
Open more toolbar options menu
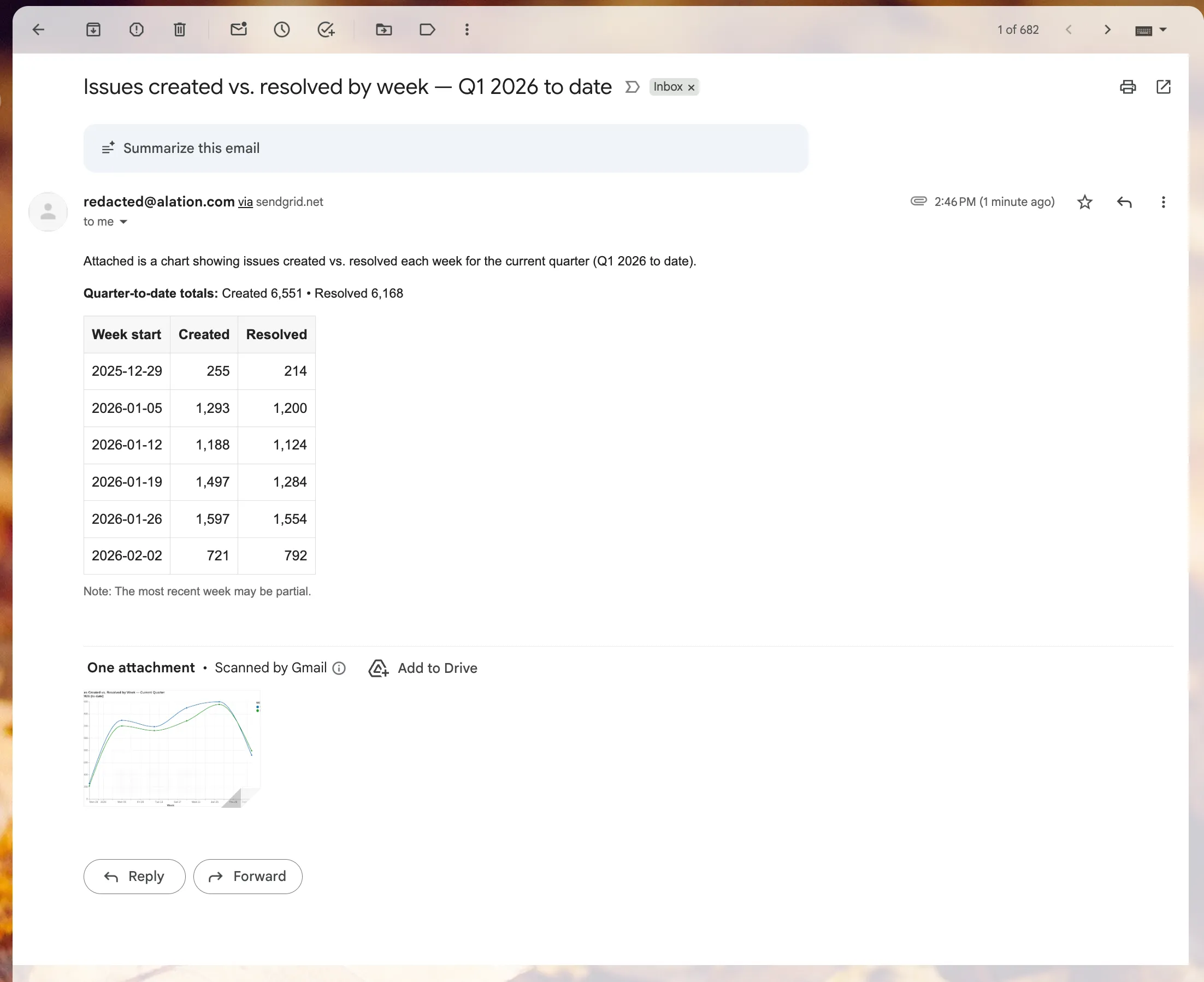[x=467, y=29]
